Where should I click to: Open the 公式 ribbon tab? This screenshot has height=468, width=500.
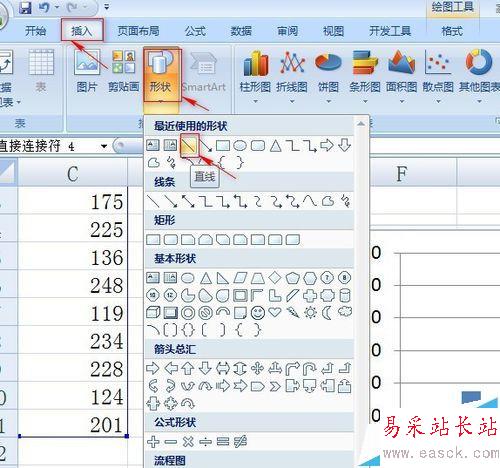click(x=195, y=31)
